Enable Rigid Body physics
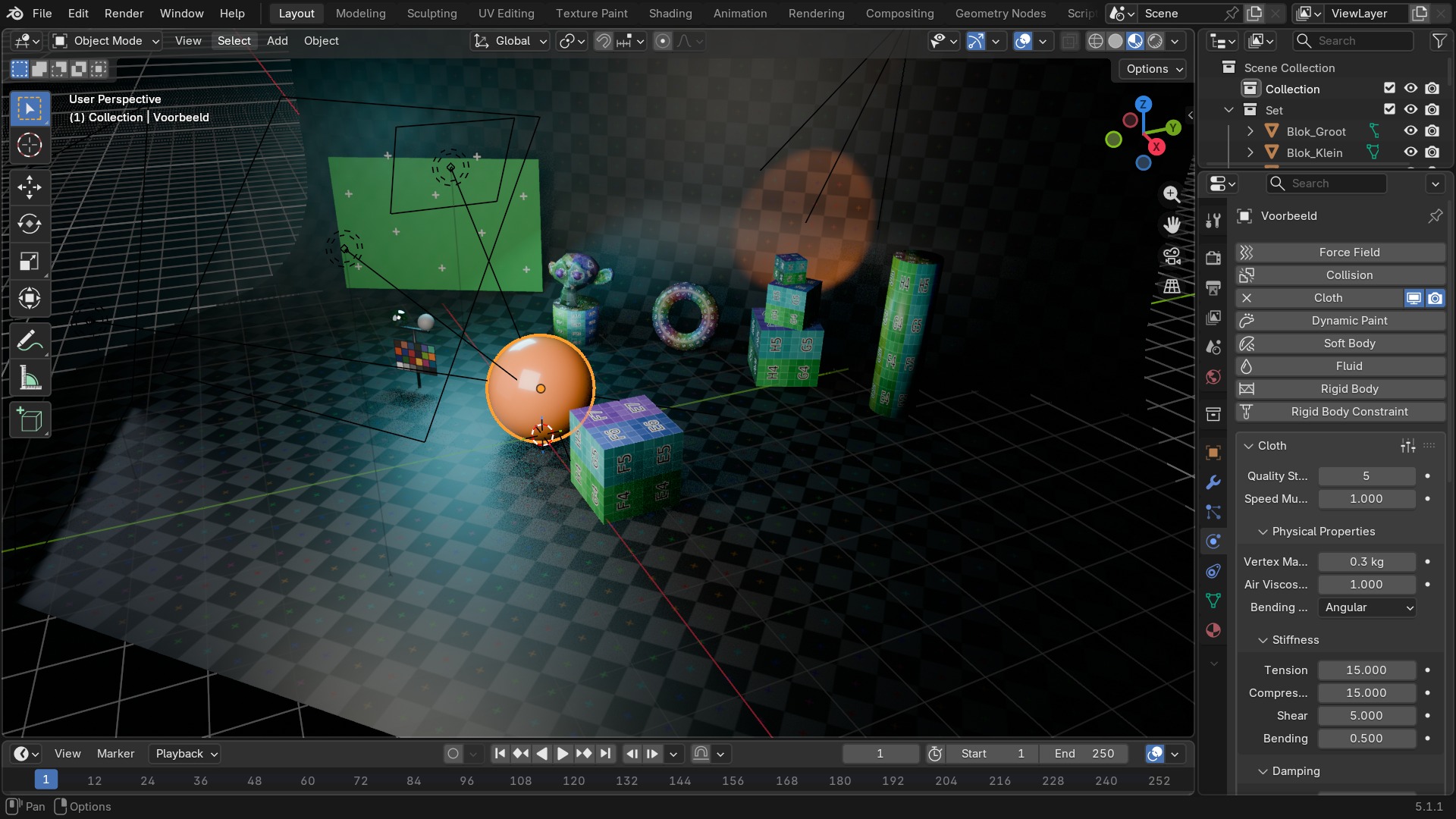1456x819 pixels. [1341, 389]
